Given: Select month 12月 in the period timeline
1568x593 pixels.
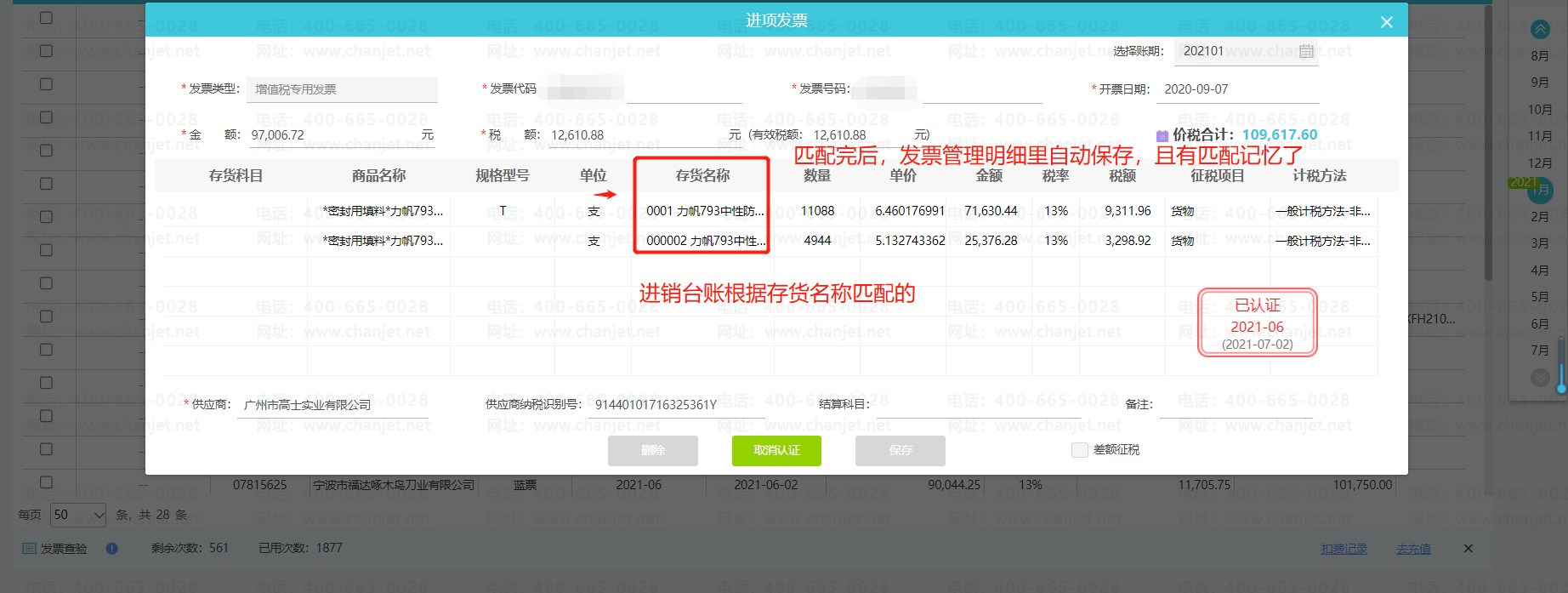Looking at the screenshot, I should coord(1540,163).
